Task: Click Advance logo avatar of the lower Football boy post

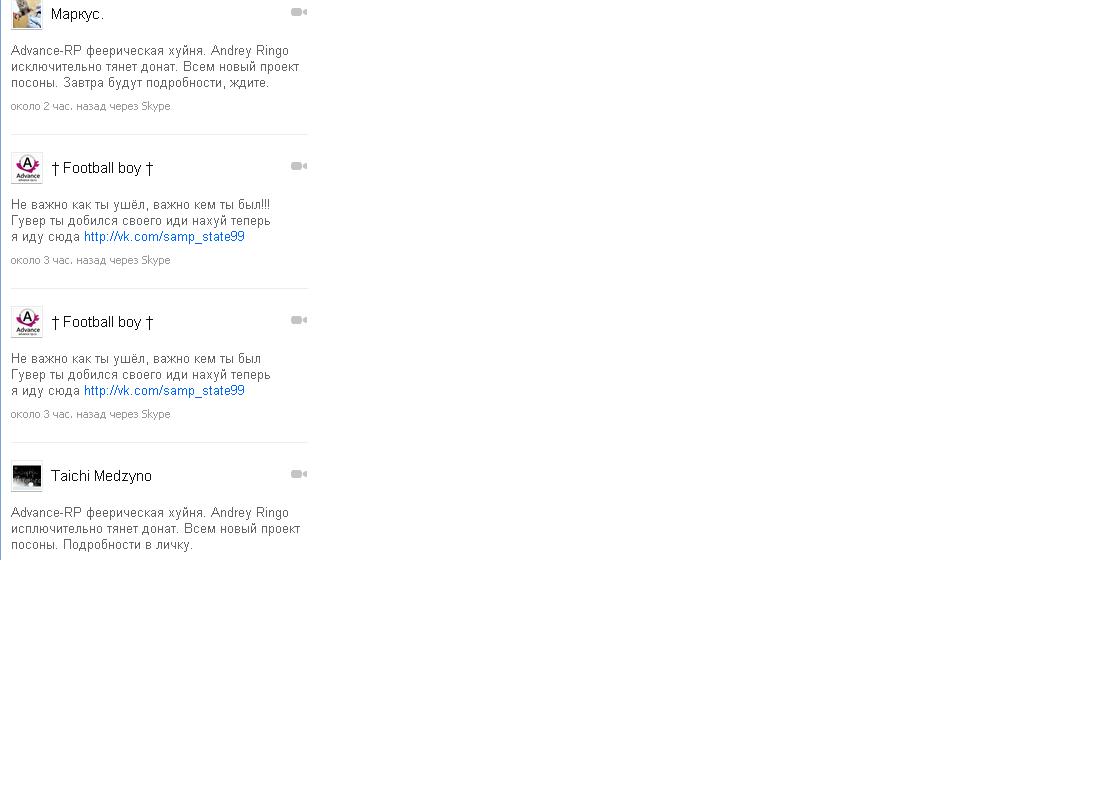Action: [26, 322]
